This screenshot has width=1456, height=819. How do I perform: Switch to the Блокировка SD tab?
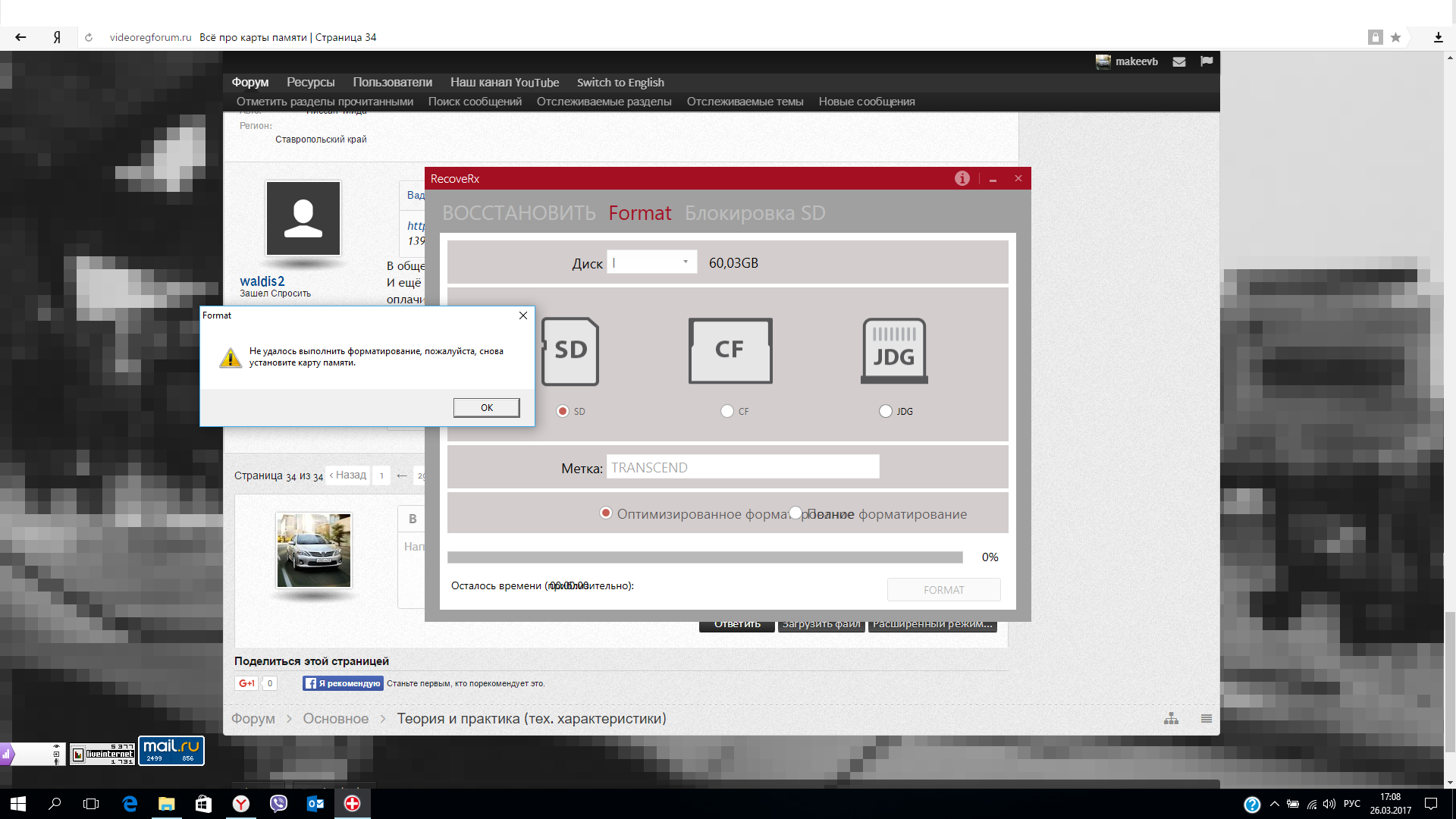tap(755, 213)
